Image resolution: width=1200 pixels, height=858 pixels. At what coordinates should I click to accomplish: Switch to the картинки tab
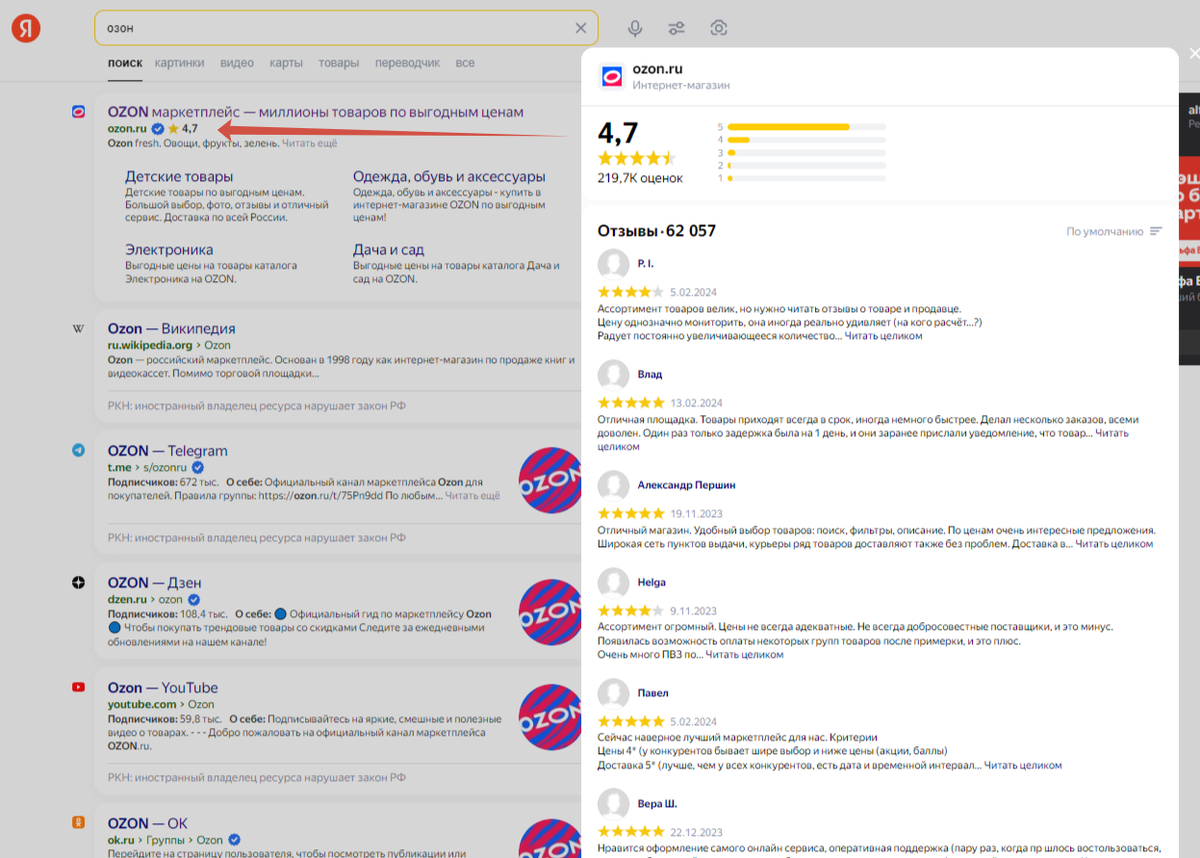[180, 62]
